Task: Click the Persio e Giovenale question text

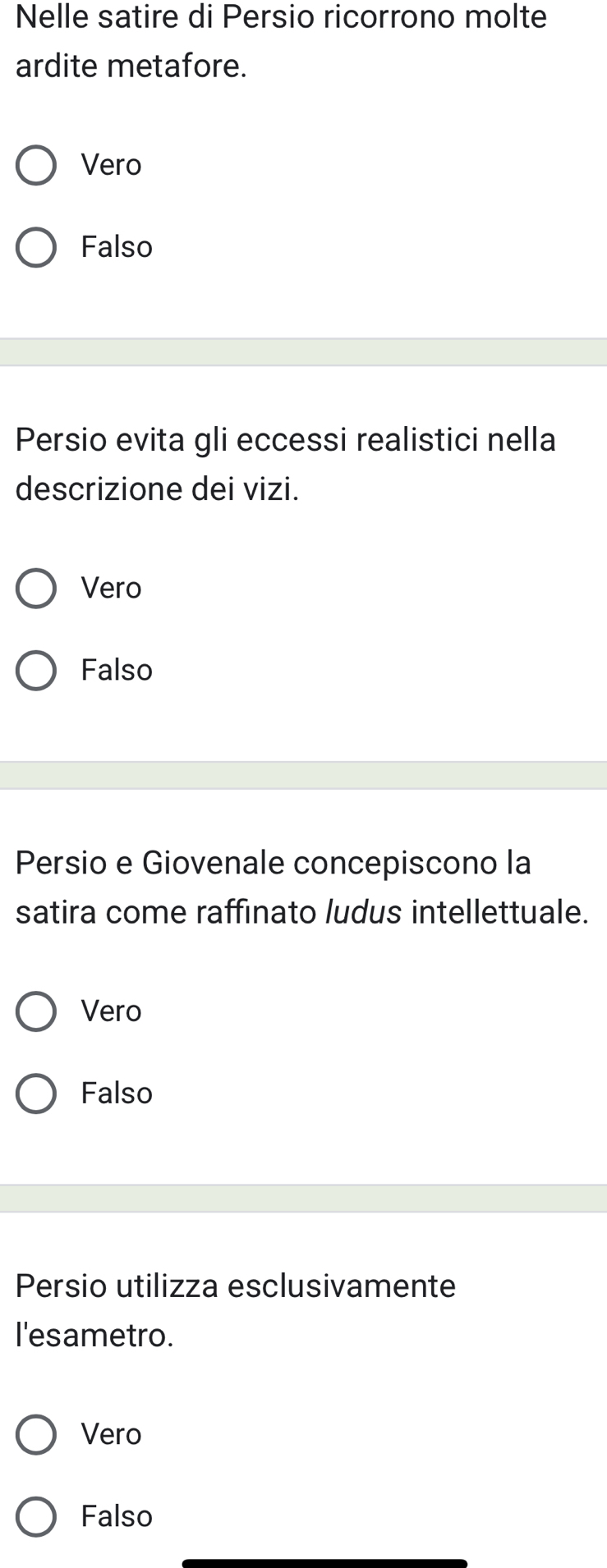Action: [x=301, y=887]
